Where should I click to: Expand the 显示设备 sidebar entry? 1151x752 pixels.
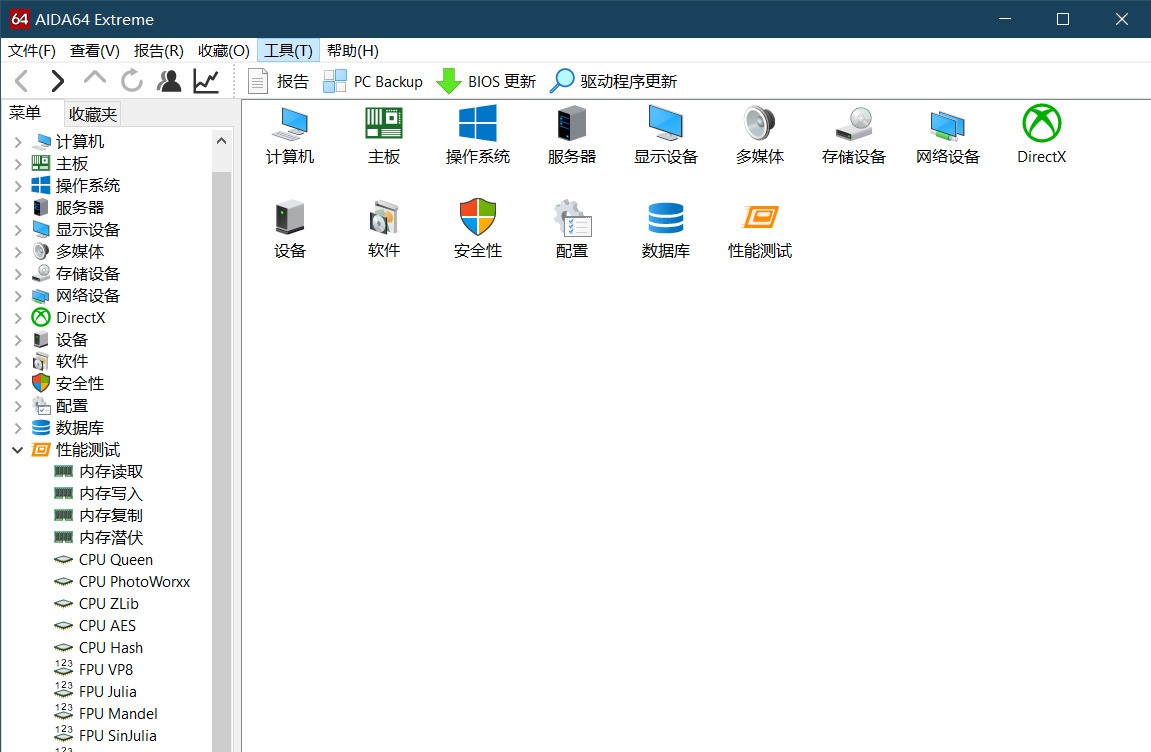click(17, 229)
